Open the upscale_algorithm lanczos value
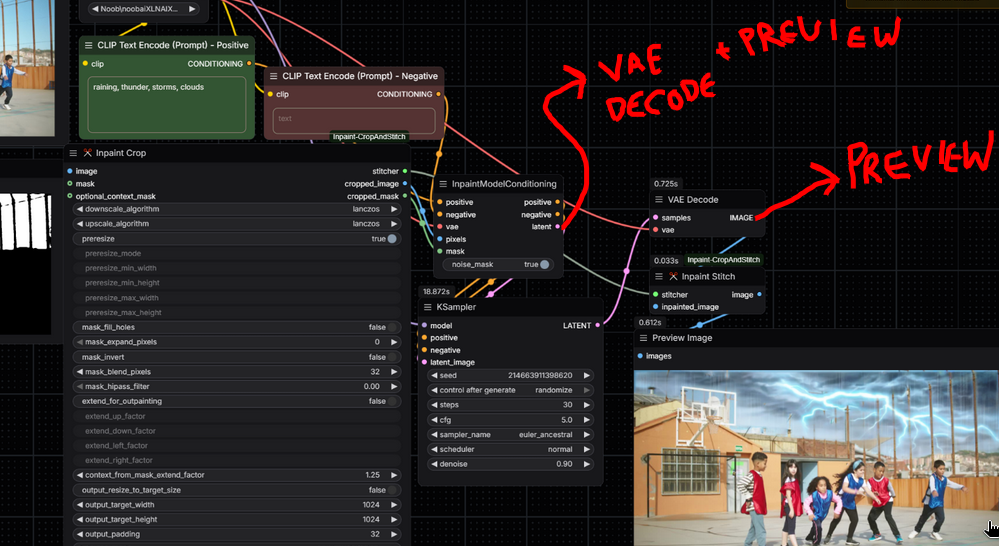999x546 pixels. [366, 224]
